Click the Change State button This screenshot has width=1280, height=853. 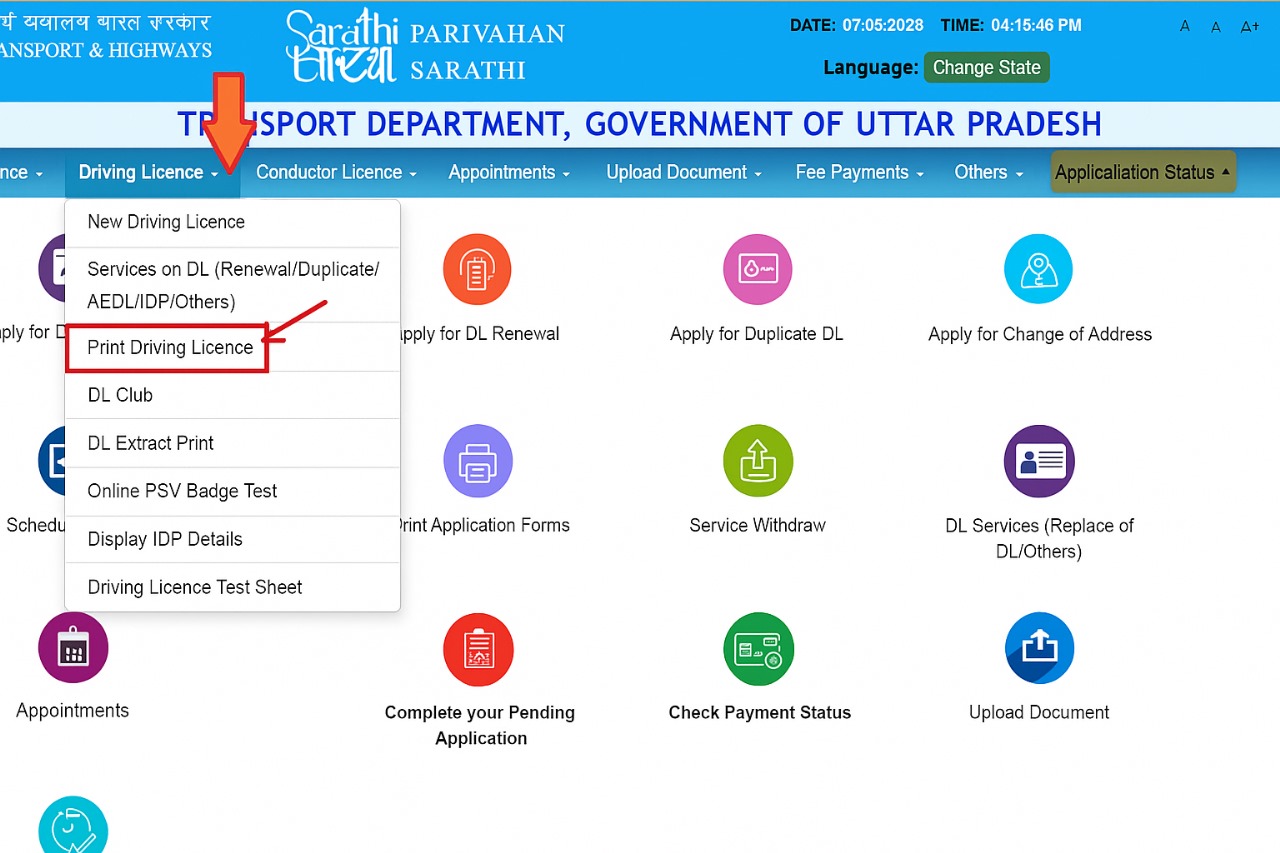click(x=986, y=67)
